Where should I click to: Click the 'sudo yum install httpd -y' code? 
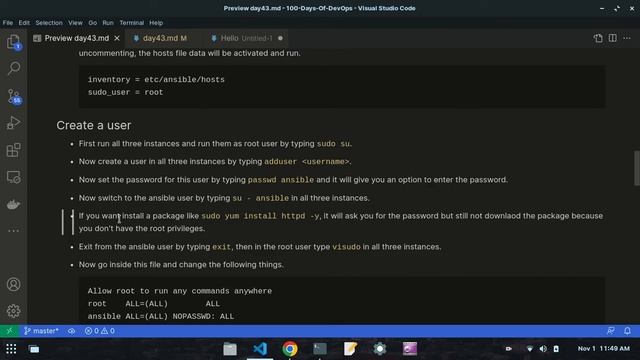click(x=260, y=216)
